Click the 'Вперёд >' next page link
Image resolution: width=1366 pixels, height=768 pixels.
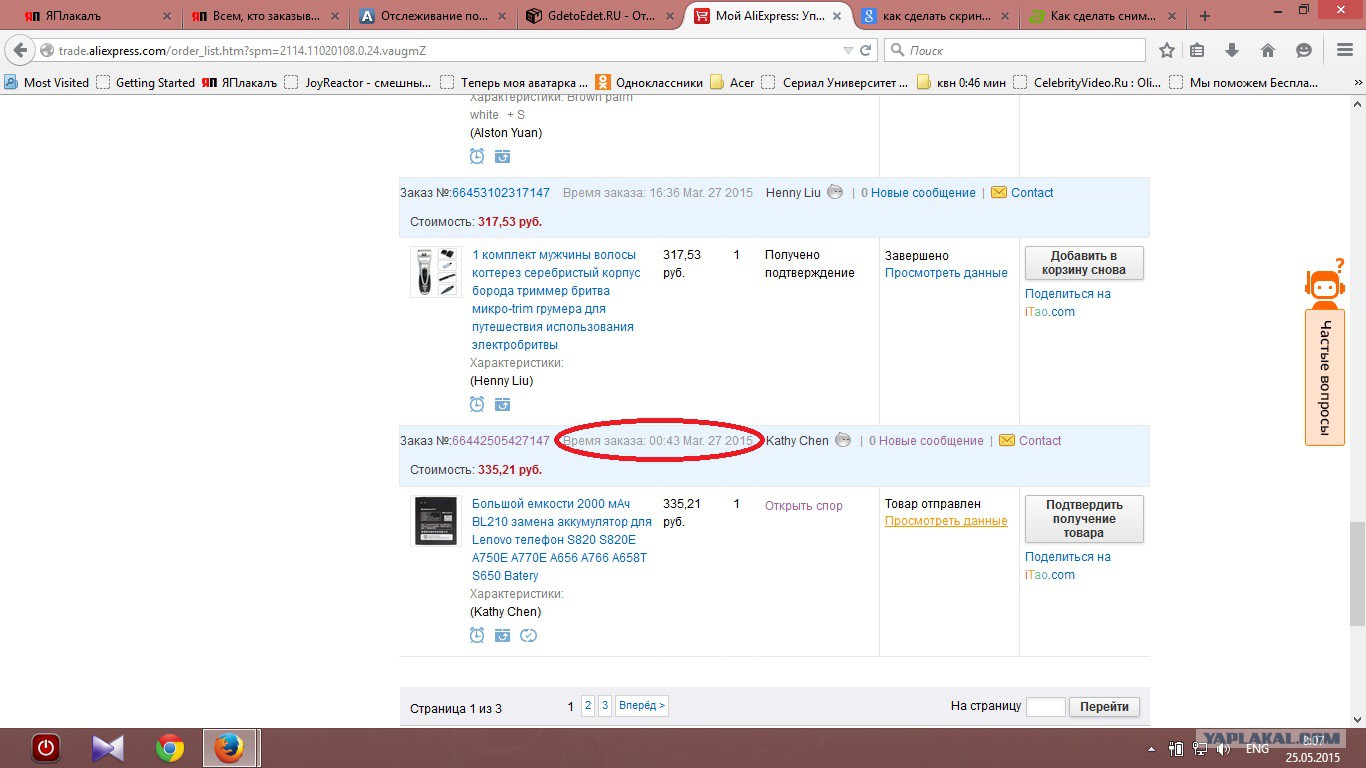(x=642, y=706)
